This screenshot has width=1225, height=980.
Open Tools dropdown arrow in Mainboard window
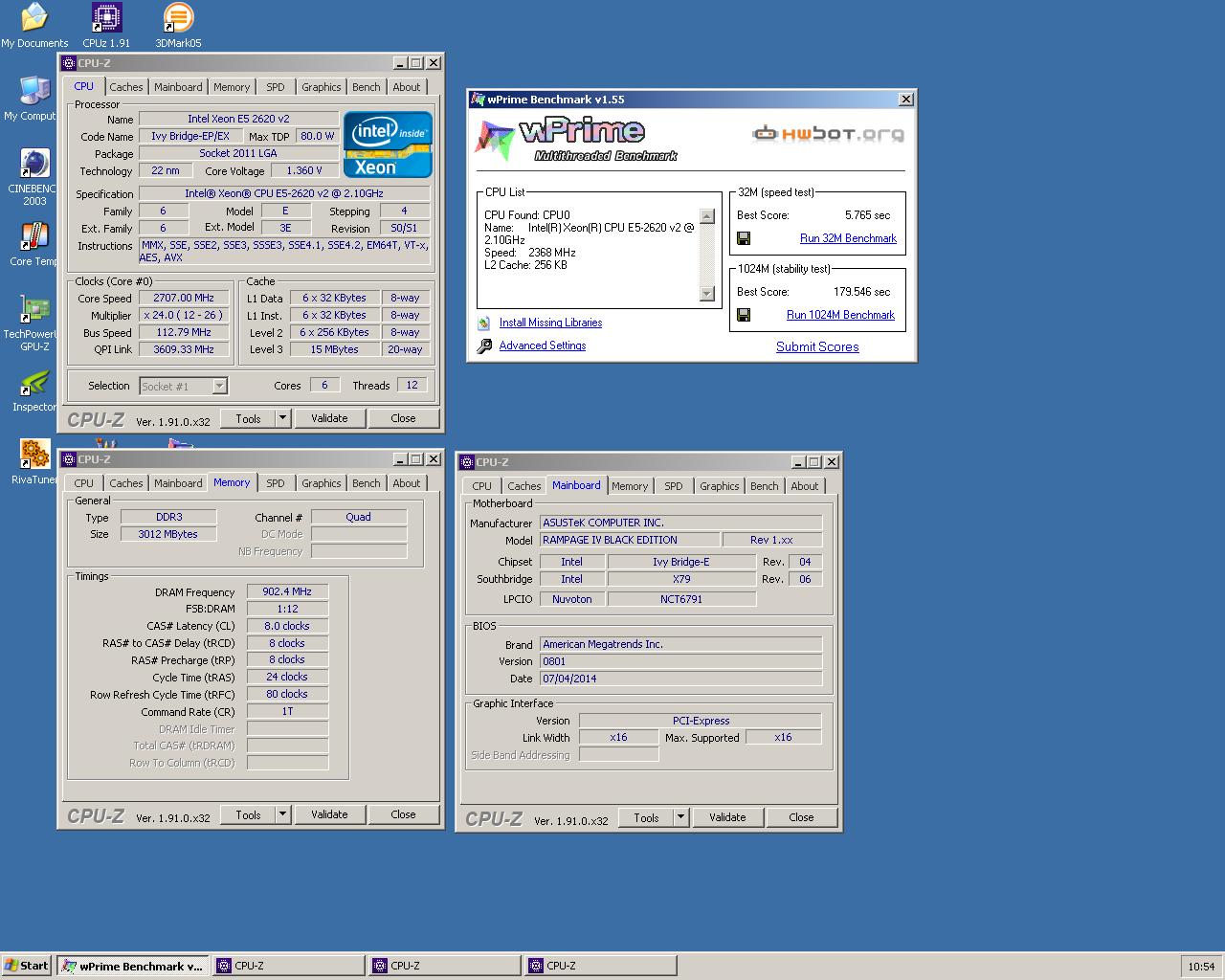[x=680, y=817]
